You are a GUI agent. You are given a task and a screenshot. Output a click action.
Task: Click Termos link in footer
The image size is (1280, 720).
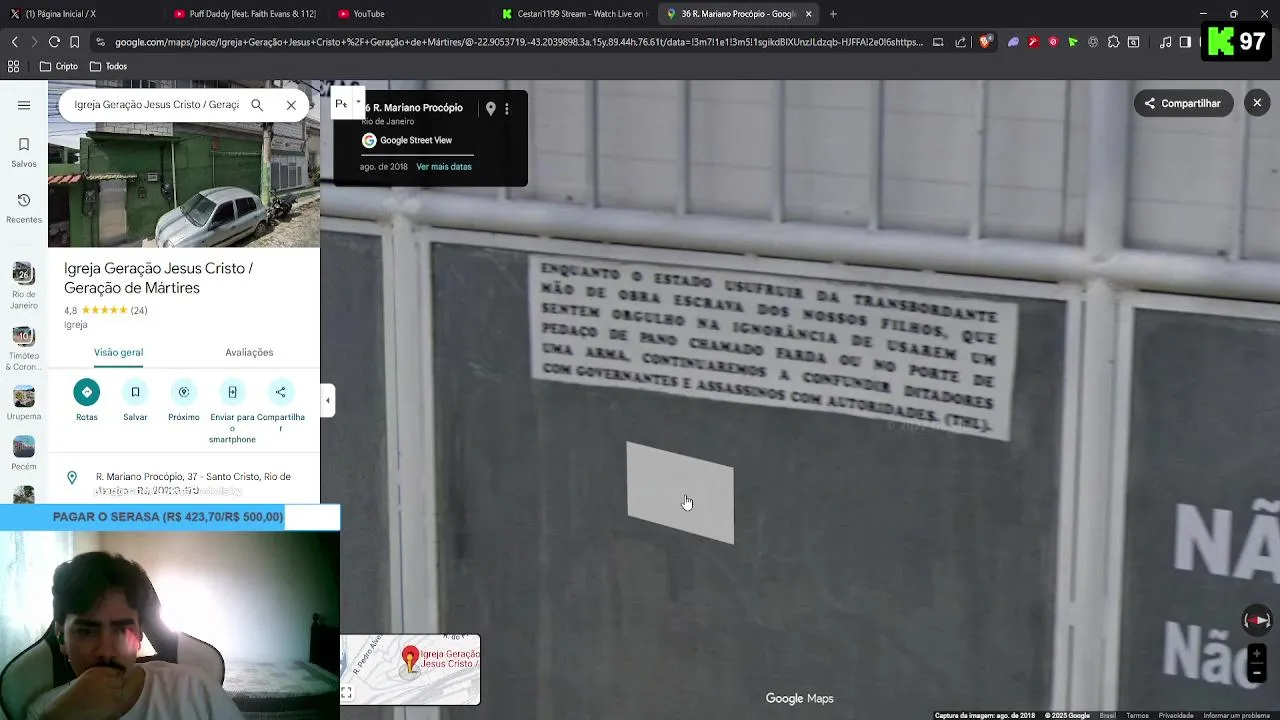pyautogui.click(x=1137, y=715)
